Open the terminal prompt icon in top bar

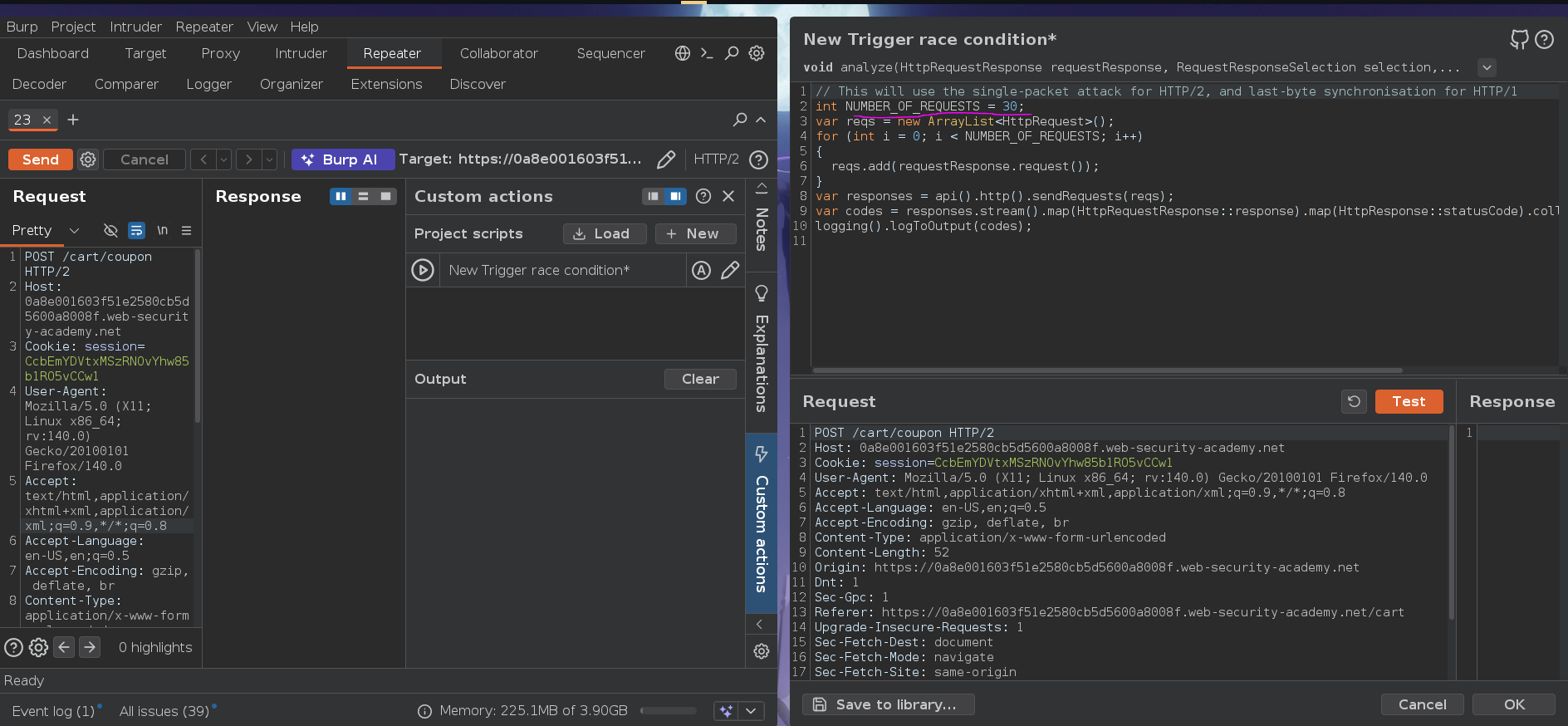tap(707, 53)
